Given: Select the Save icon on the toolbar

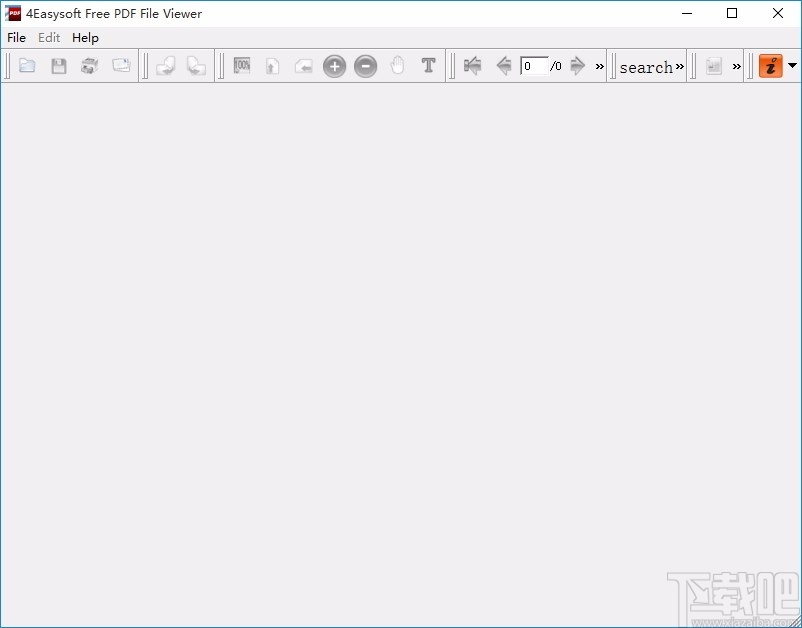Looking at the screenshot, I should tap(58, 66).
